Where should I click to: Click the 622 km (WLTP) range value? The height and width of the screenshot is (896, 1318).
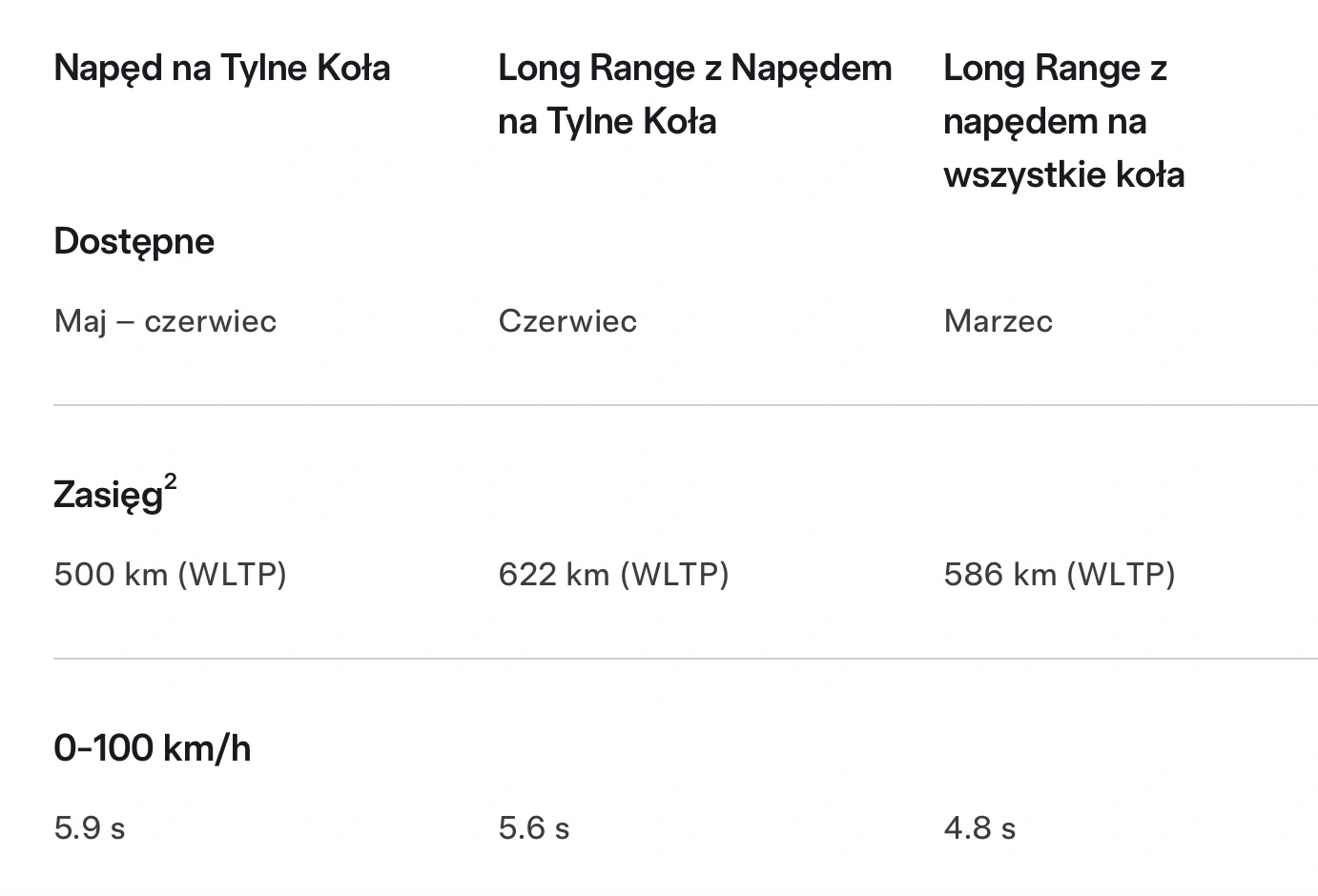pos(613,575)
